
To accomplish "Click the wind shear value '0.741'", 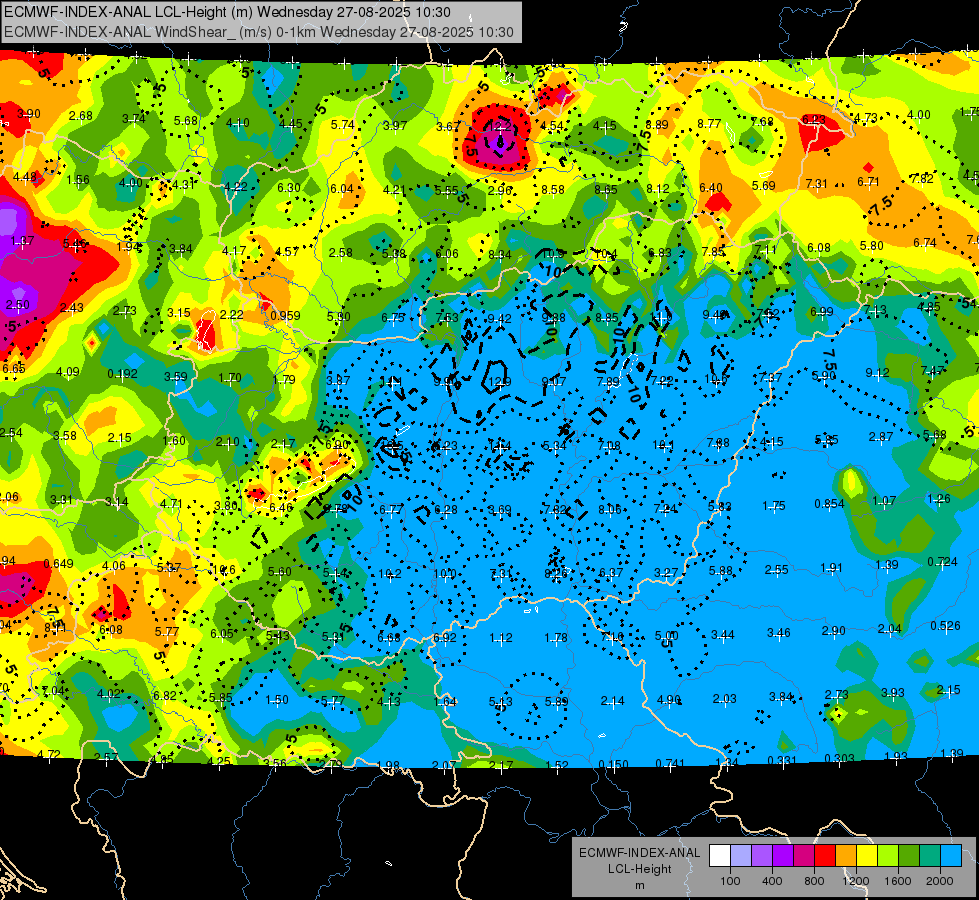I will tap(671, 763).
